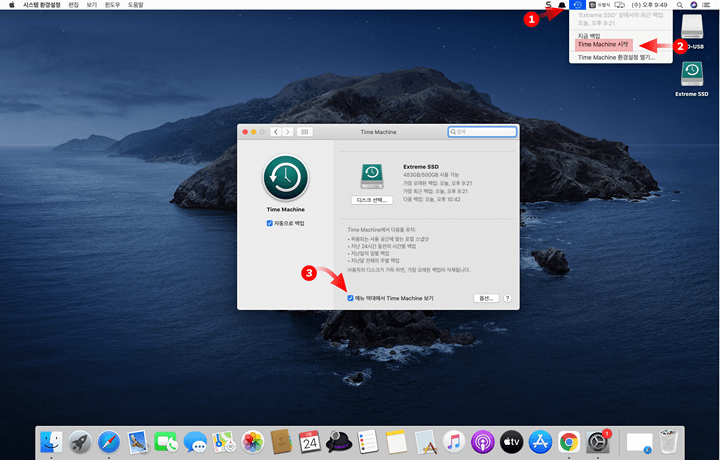720x460 pixels.
Task: Open the Time Machine menu bar icon
Action: tap(577, 5)
